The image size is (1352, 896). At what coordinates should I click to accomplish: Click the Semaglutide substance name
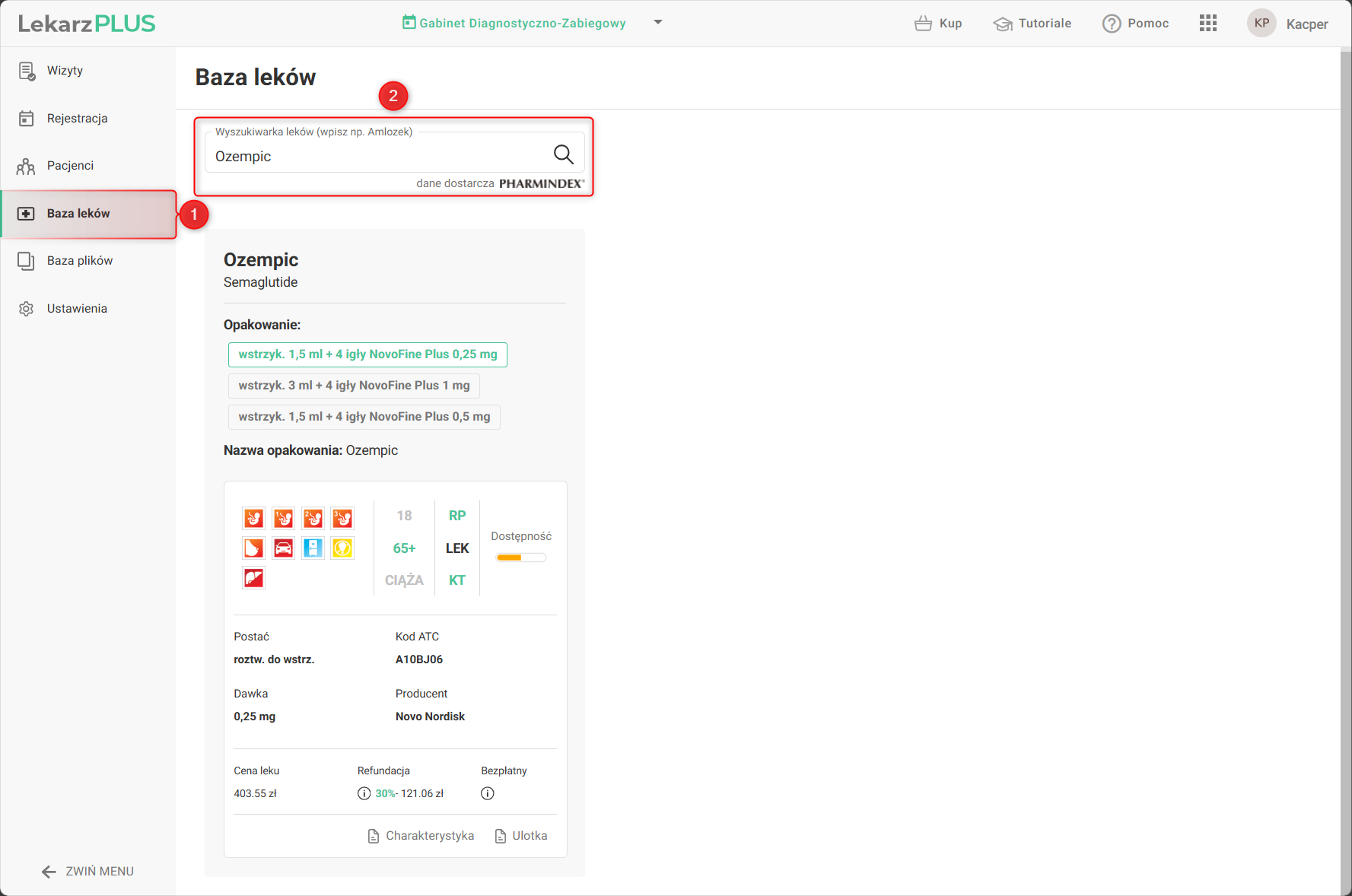pos(260,282)
